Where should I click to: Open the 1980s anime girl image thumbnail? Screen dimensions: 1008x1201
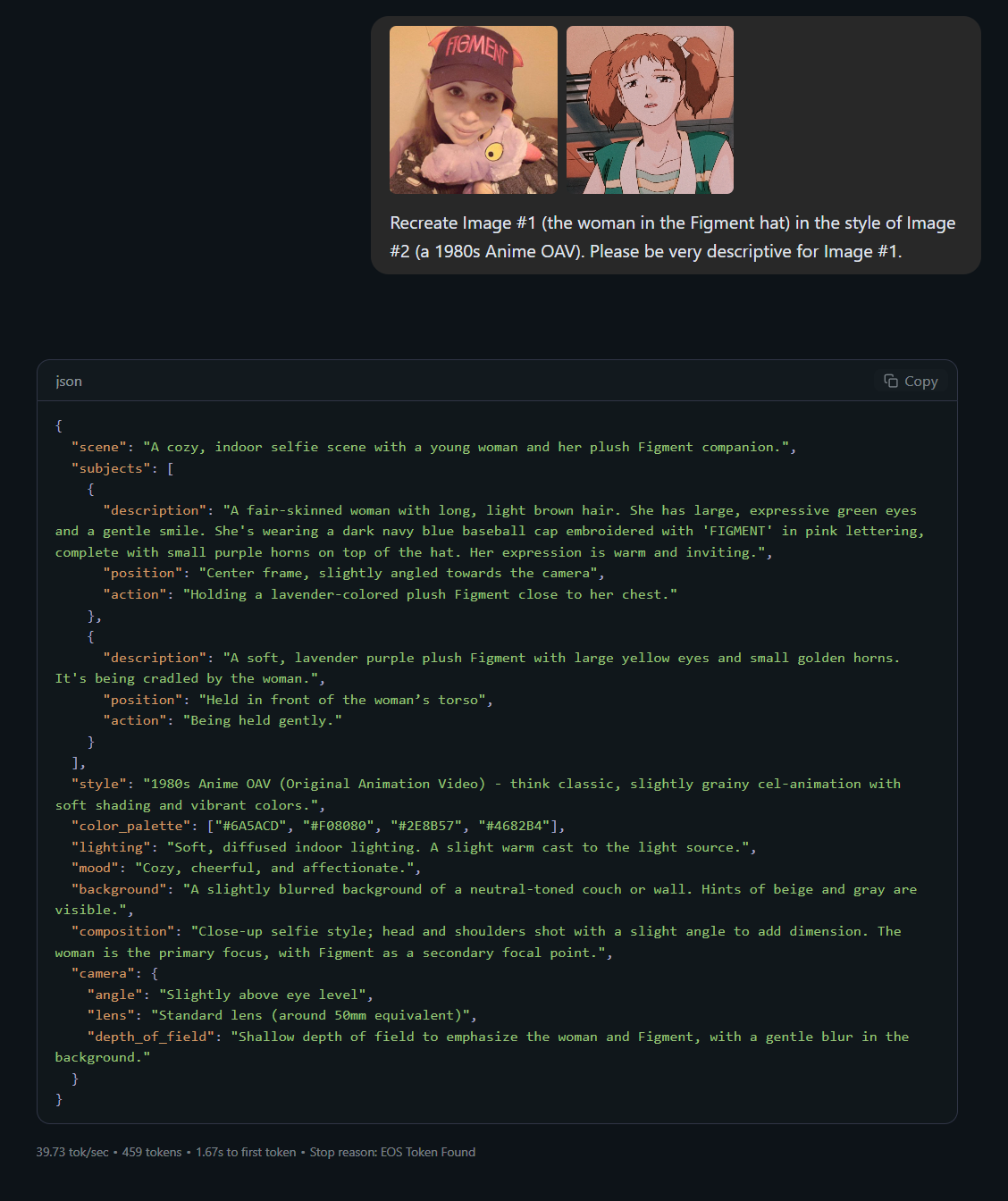click(650, 110)
